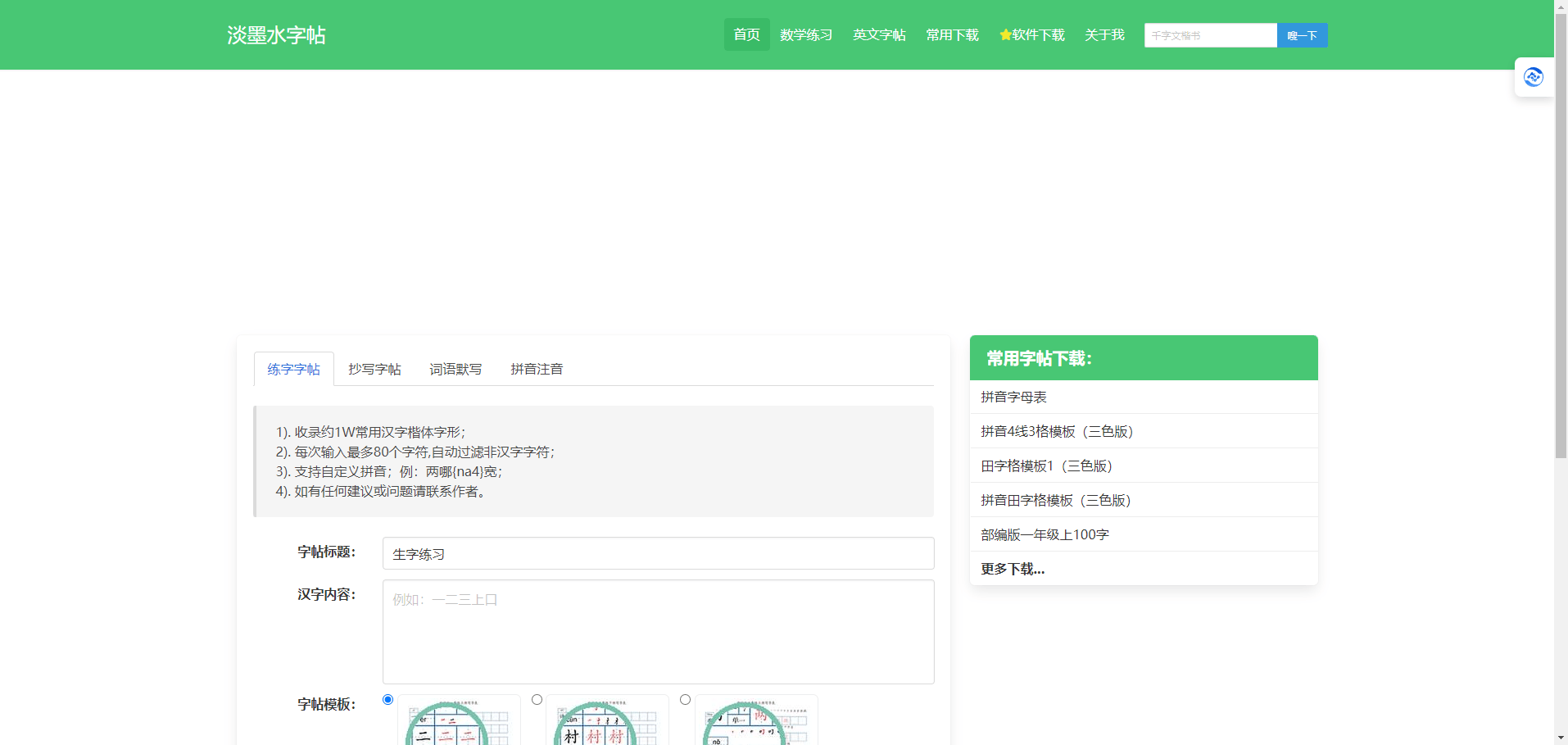
Task: Open 数学练习 in the navigation bar
Action: tap(806, 35)
